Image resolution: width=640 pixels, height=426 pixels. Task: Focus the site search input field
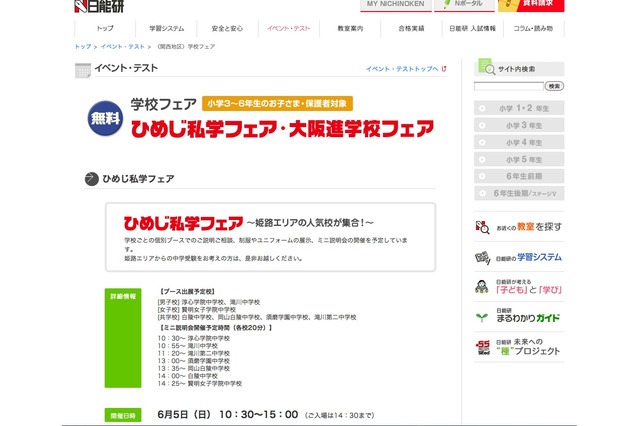point(509,86)
